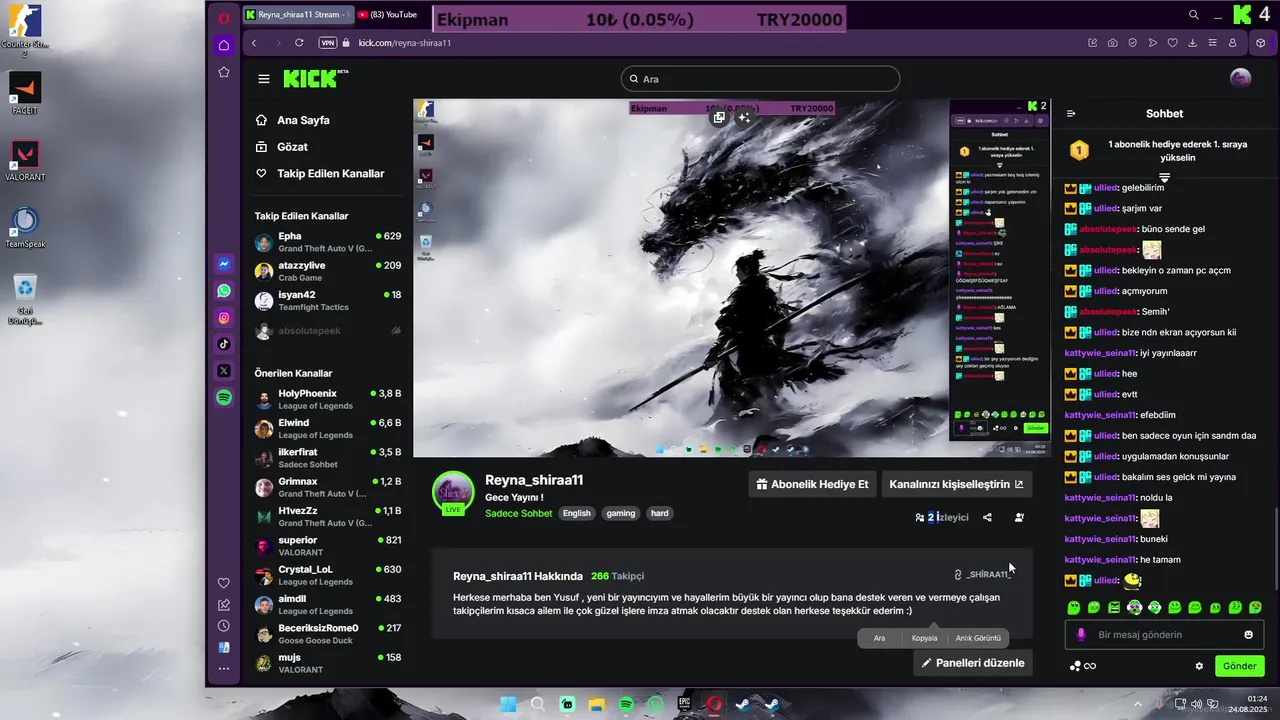Viewport: 1280px width, 720px height.
Task: Go back in Opera browser
Action: [x=254, y=43]
